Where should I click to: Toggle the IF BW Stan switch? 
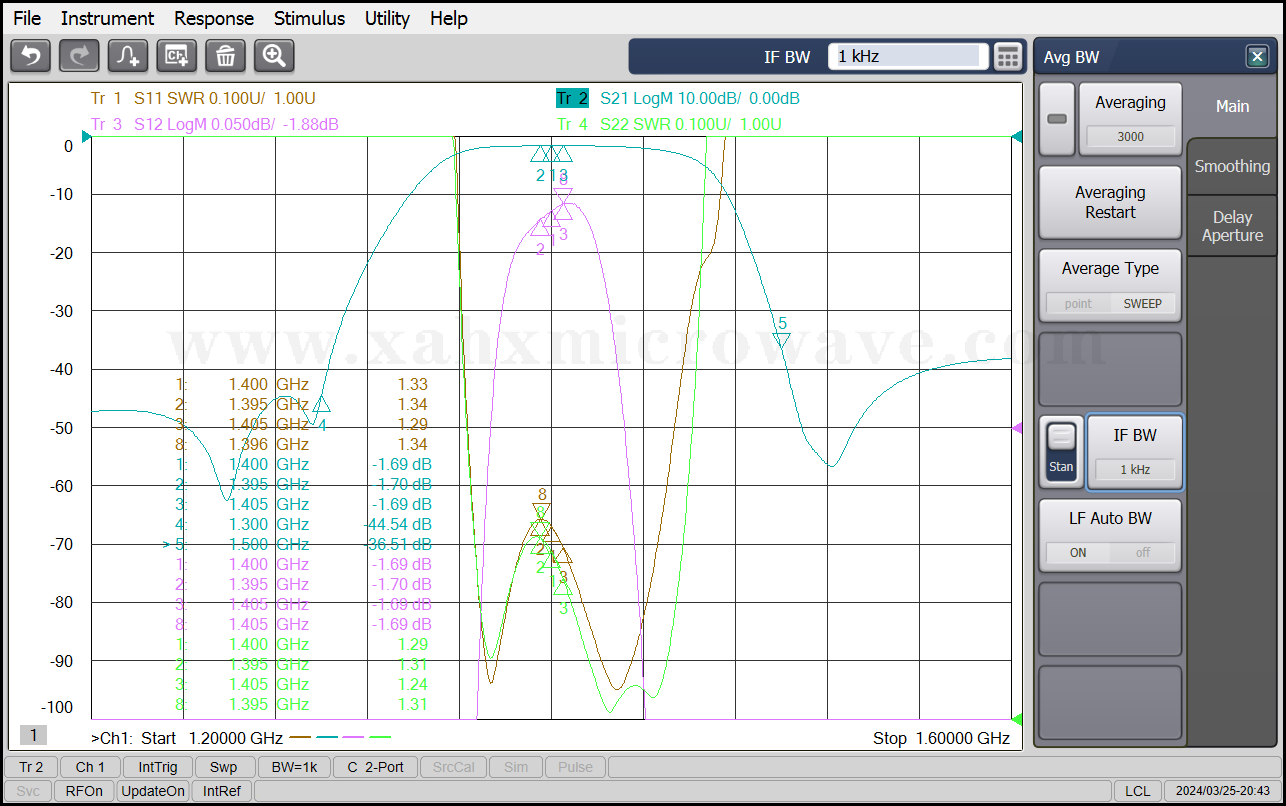1061,451
